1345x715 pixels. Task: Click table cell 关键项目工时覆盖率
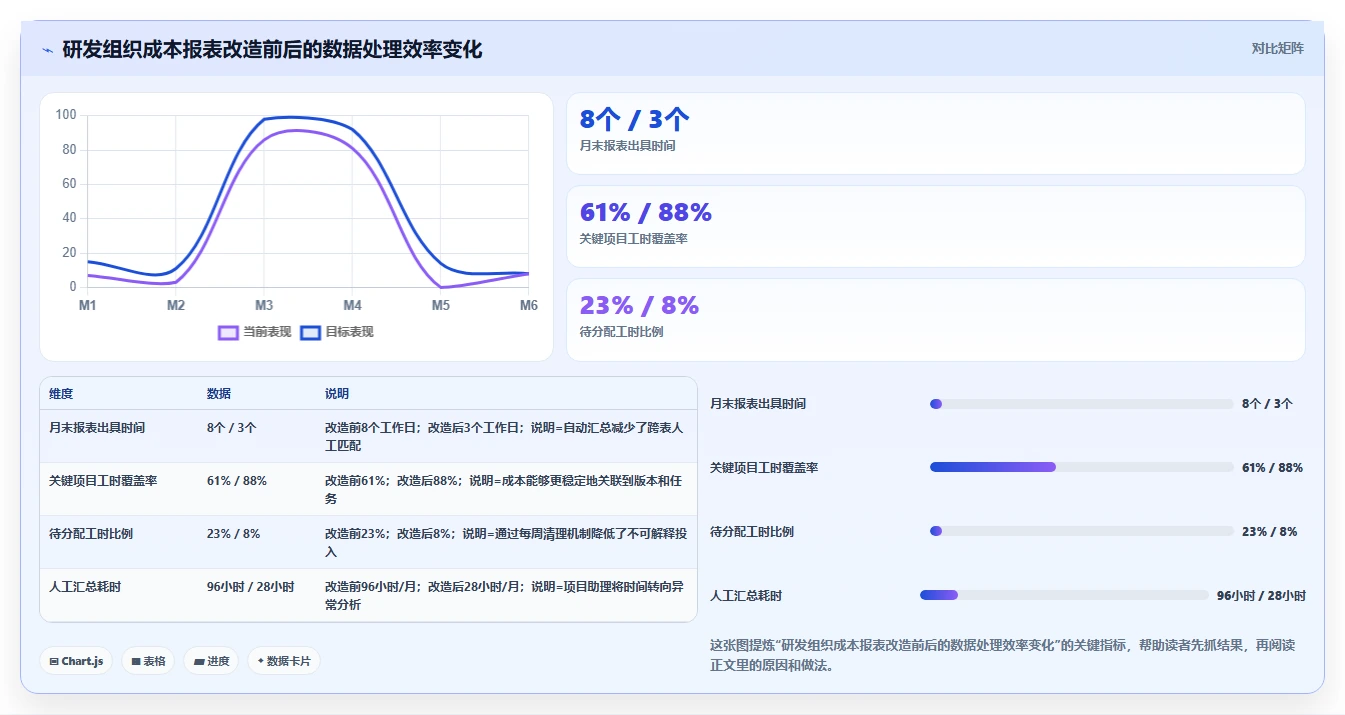[103, 481]
